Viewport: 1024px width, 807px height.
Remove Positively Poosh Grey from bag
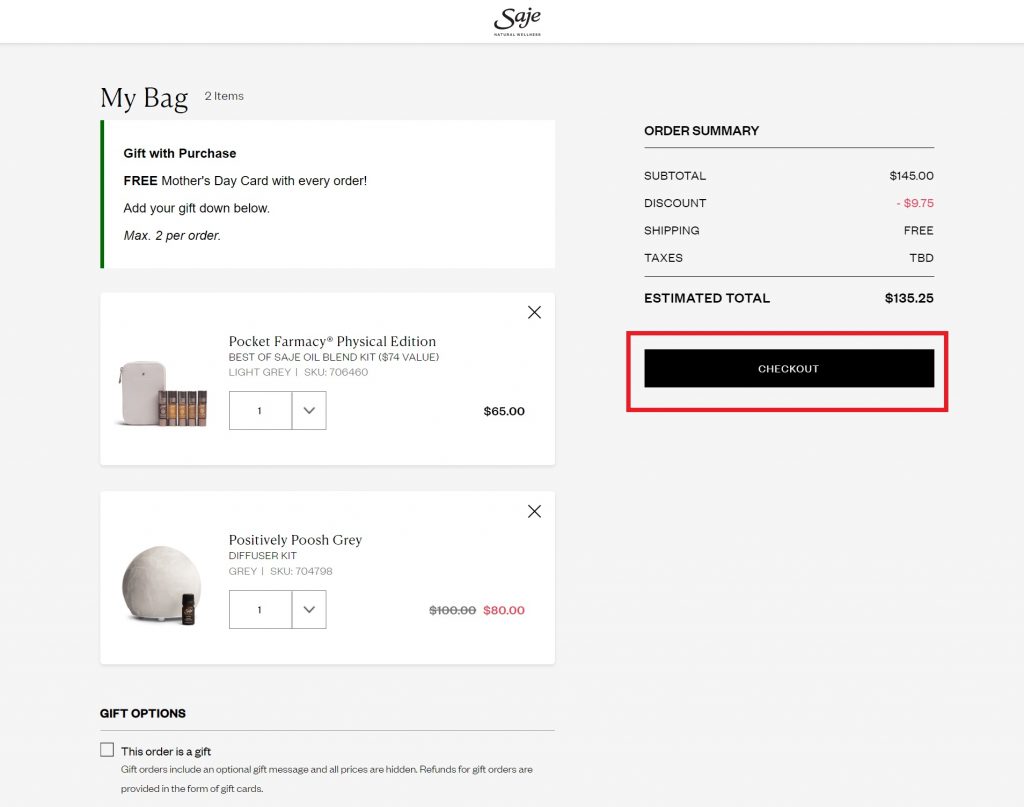[x=534, y=511]
